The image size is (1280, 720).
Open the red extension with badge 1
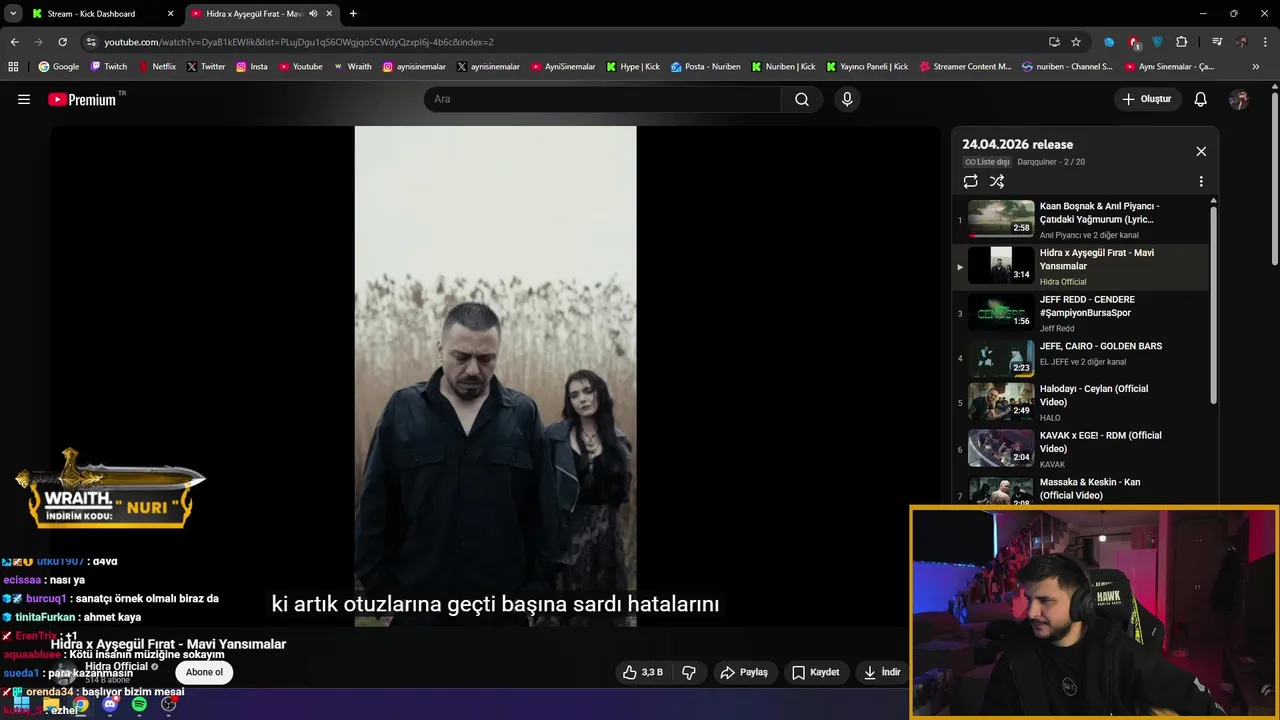[1134, 43]
